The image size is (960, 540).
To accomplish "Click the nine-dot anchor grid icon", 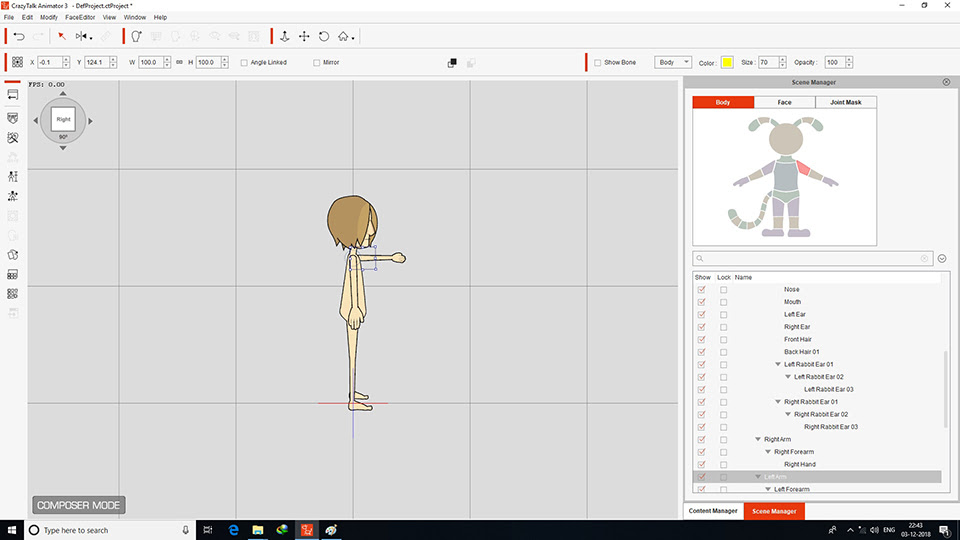I will click(x=17, y=62).
